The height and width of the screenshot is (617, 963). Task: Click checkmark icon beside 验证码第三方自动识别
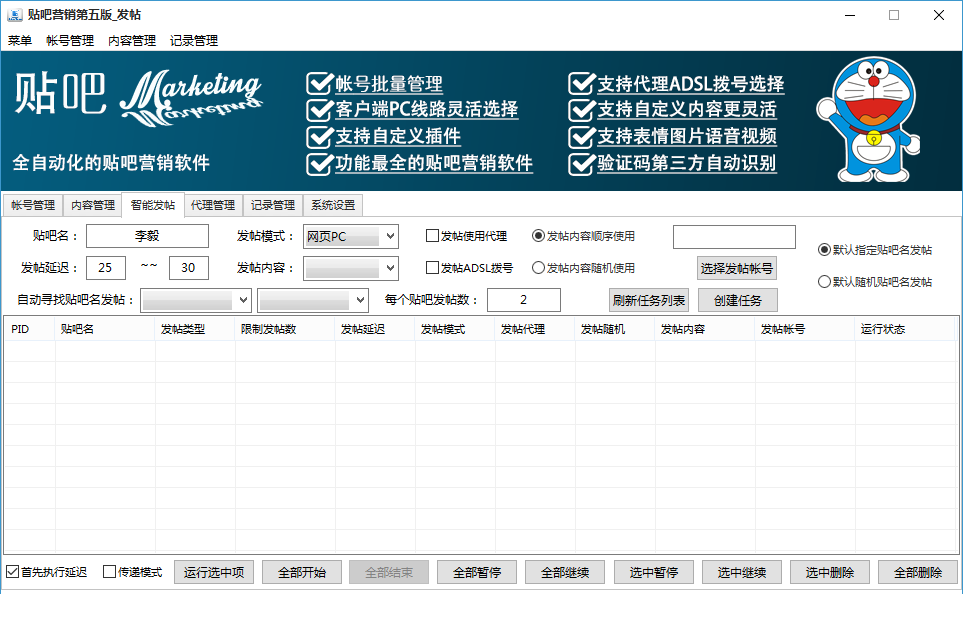pos(582,163)
